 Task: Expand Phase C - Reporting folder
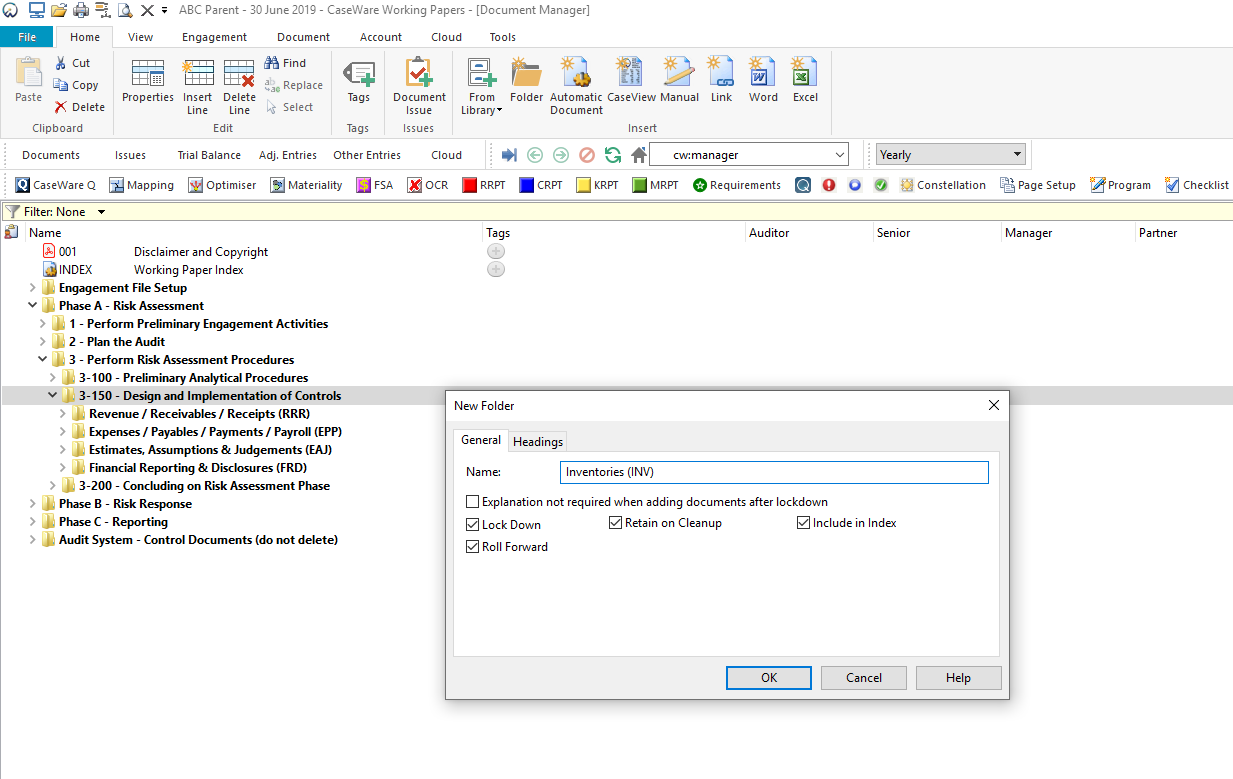33,522
